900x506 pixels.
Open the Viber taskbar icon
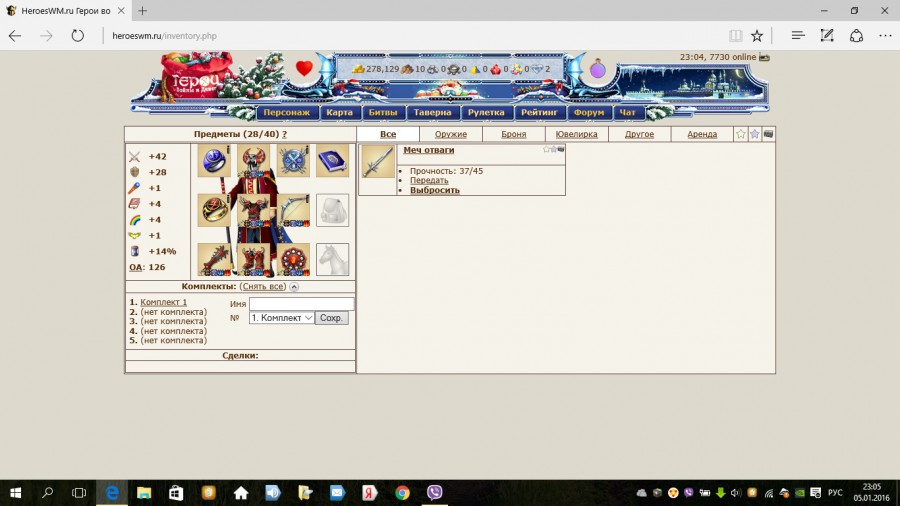pos(435,493)
